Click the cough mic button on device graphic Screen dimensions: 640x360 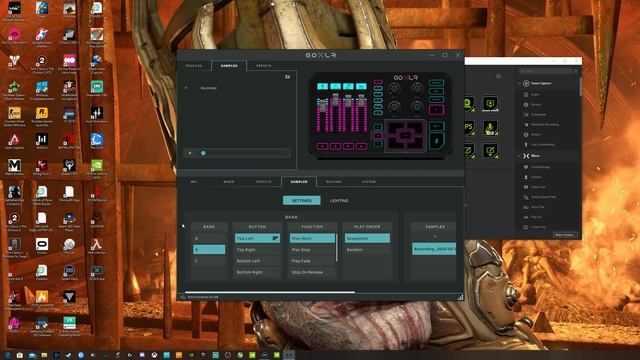coord(436,141)
